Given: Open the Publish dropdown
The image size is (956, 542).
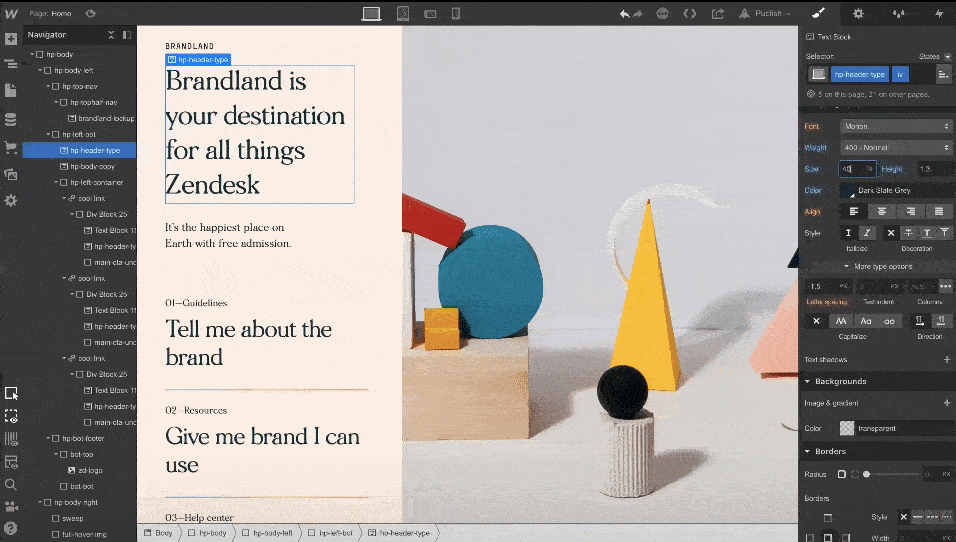Looking at the screenshot, I should [765, 13].
